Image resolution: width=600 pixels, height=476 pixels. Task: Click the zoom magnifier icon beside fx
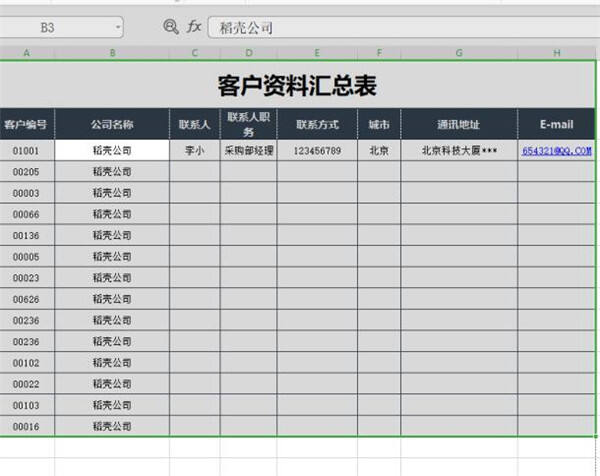(x=171, y=27)
